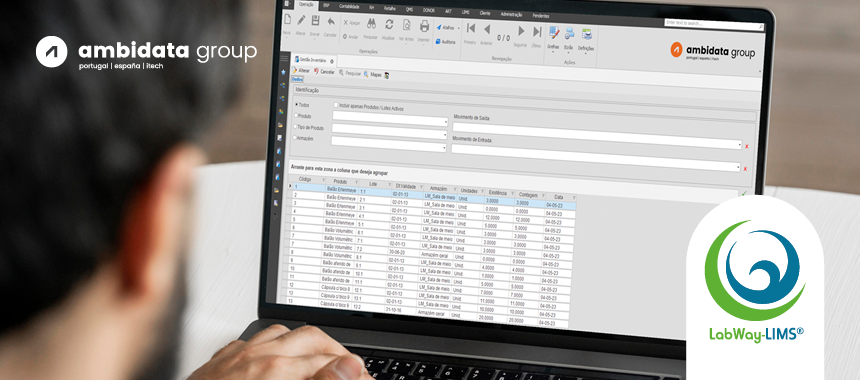Open the Armazém dropdown arrow

pos(444,148)
